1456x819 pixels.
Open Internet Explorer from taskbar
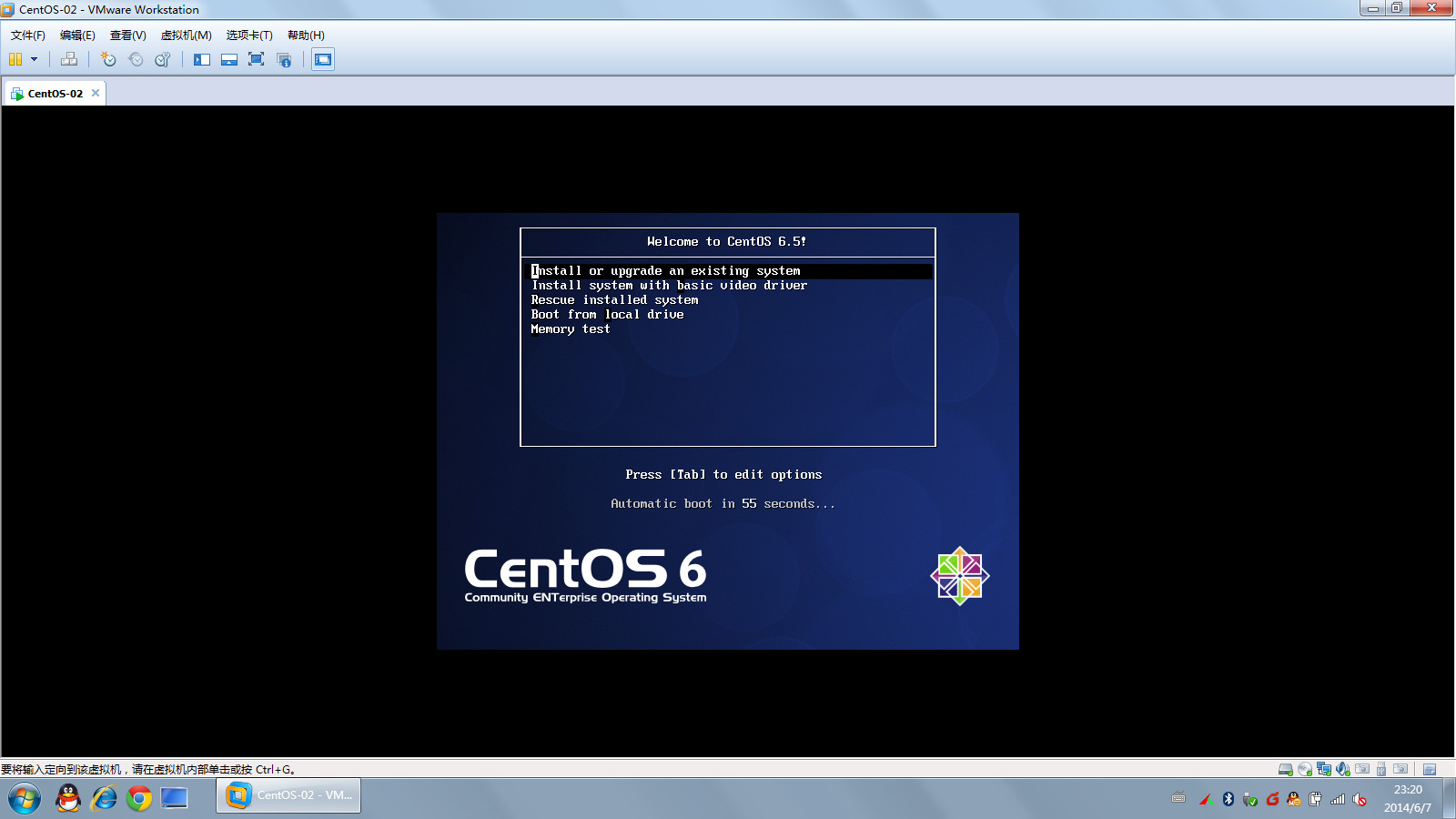pos(104,798)
